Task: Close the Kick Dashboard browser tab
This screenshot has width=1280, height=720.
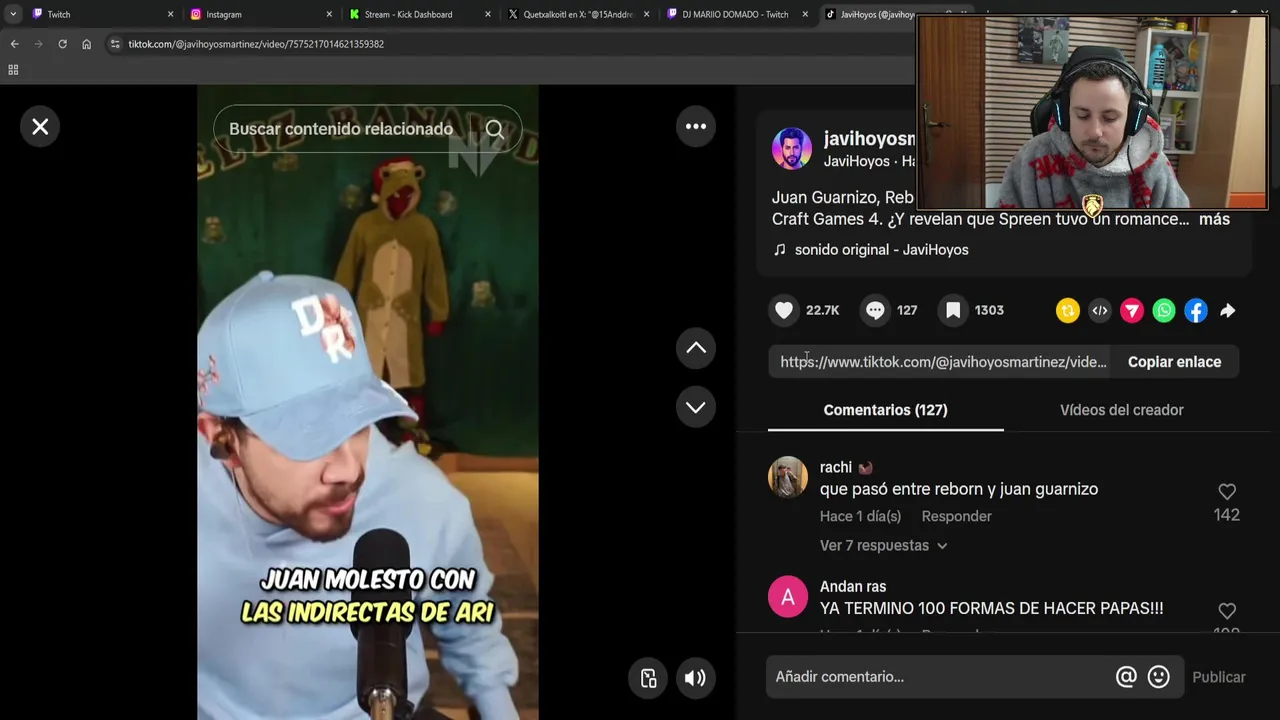Action: point(488,14)
